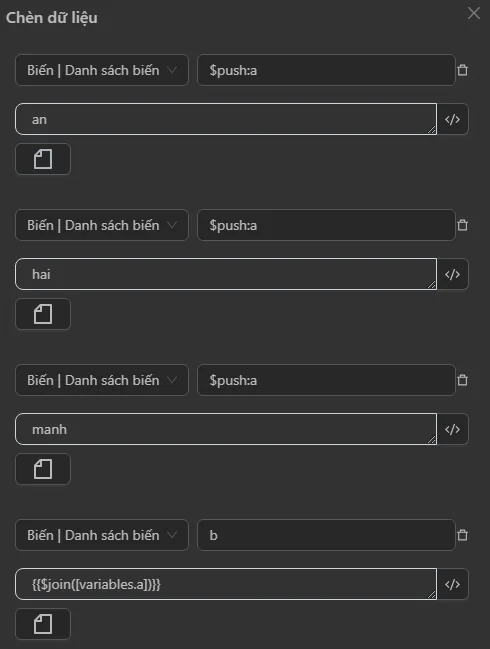Open code editor for value 'hai'
Image resolution: width=490 pixels, height=649 pixels.
[x=452, y=274]
